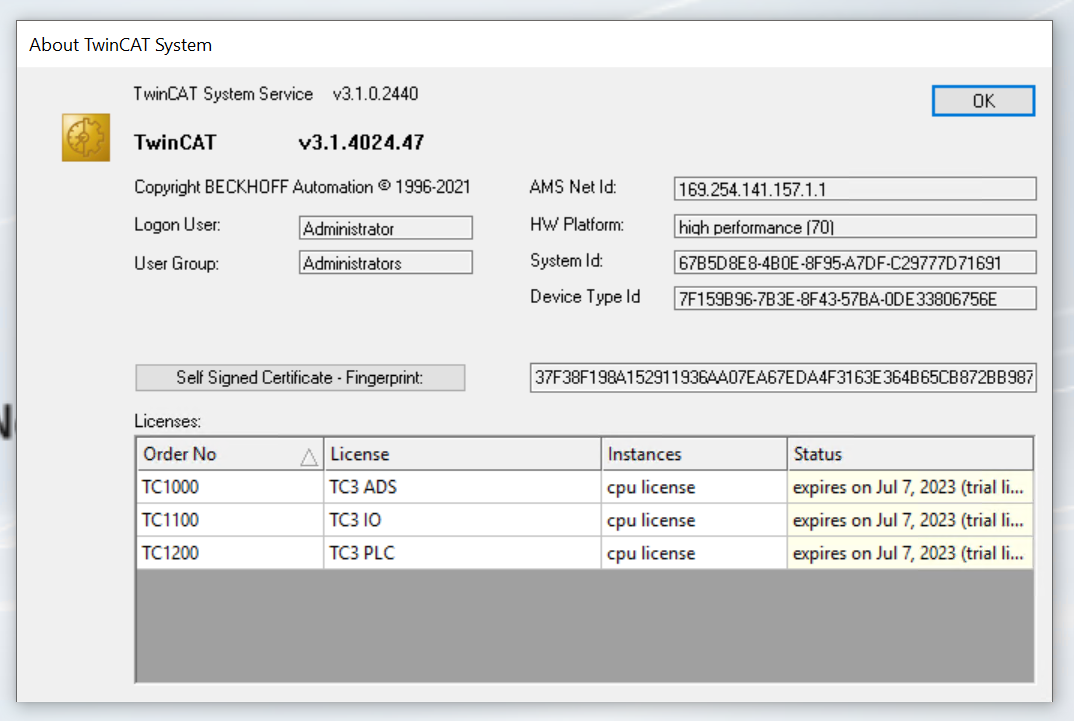Click the Device Type Id value field
1074x721 pixels.
pyautogui.click(x=855, y=299)
